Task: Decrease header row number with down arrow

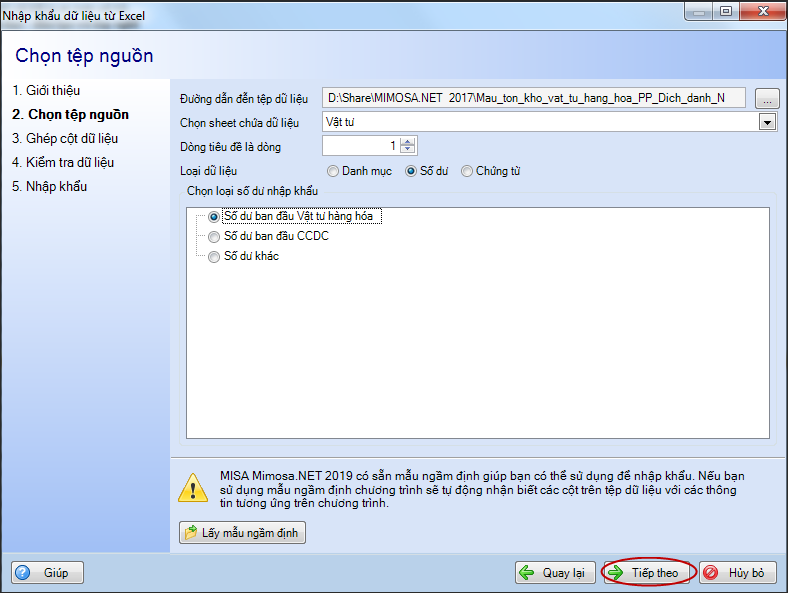Action: pos(408,150)
